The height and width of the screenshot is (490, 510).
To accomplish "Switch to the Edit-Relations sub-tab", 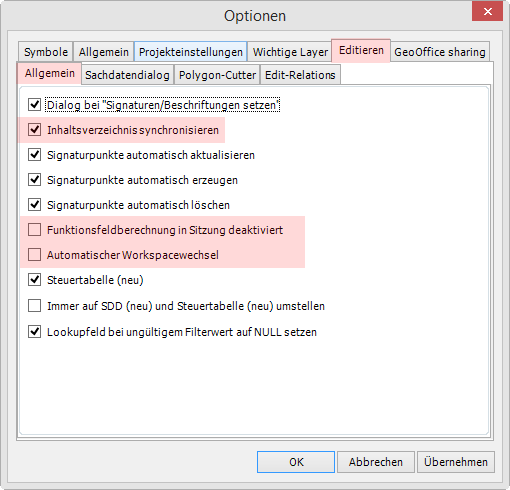I will click(300, 75).
